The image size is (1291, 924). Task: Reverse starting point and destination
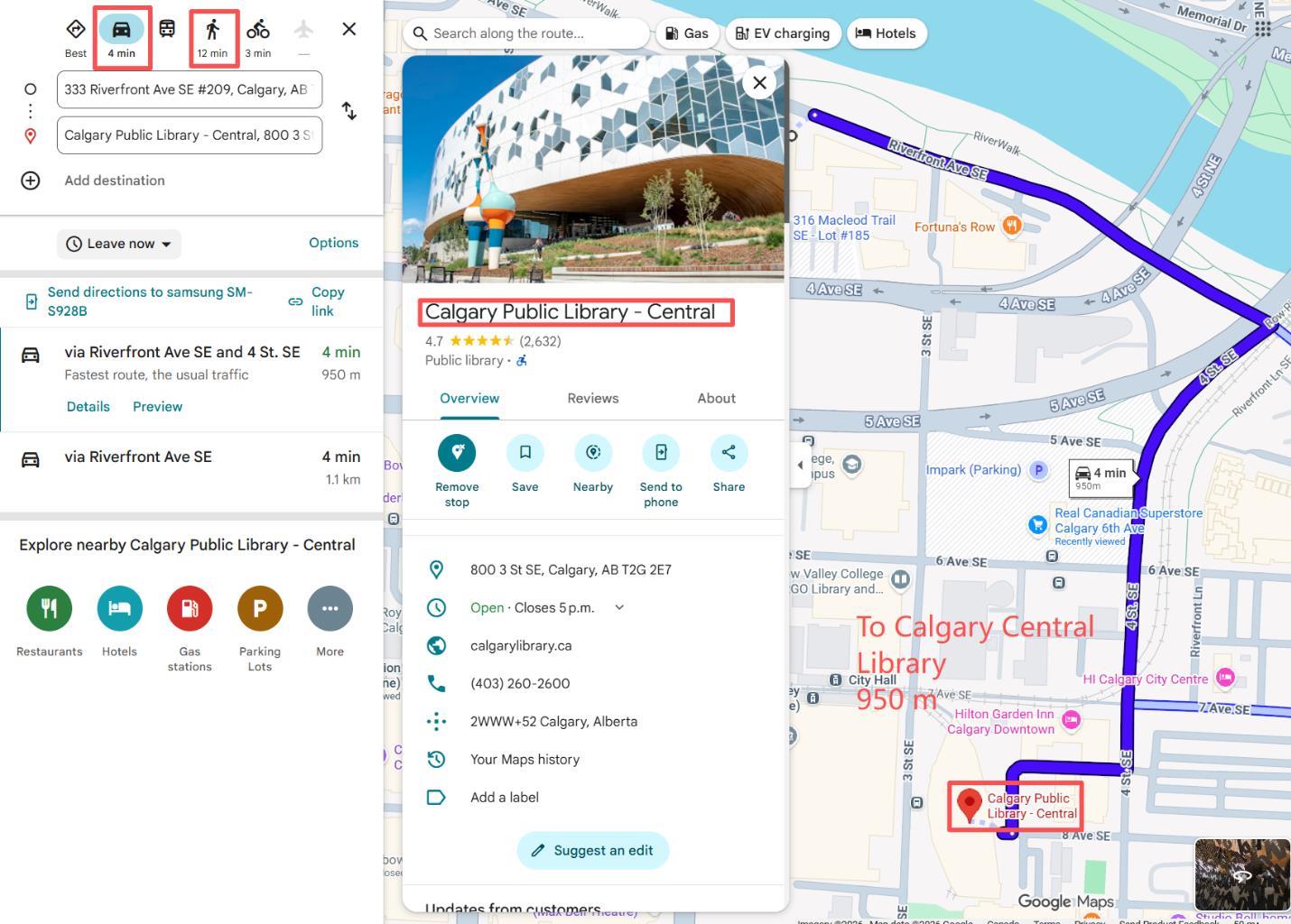349,111
